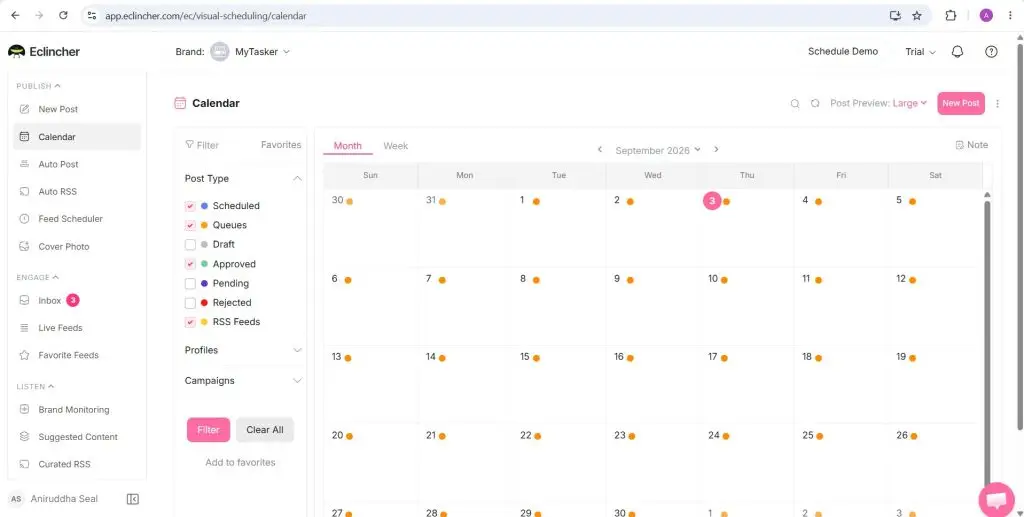Click the Schedule Demo link
Viewport: 1024px width, 517px height.
tap(842, 52)
